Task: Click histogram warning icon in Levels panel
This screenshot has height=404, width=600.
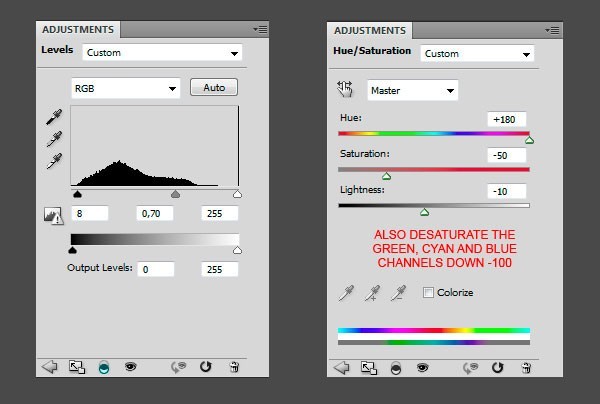Action: (53, 215)
